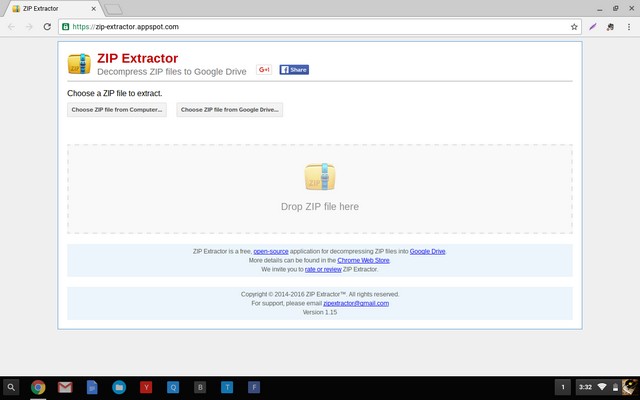Bookmark this page with the star icon
Viewport: 640px width, 400px height.
(574, 27)
